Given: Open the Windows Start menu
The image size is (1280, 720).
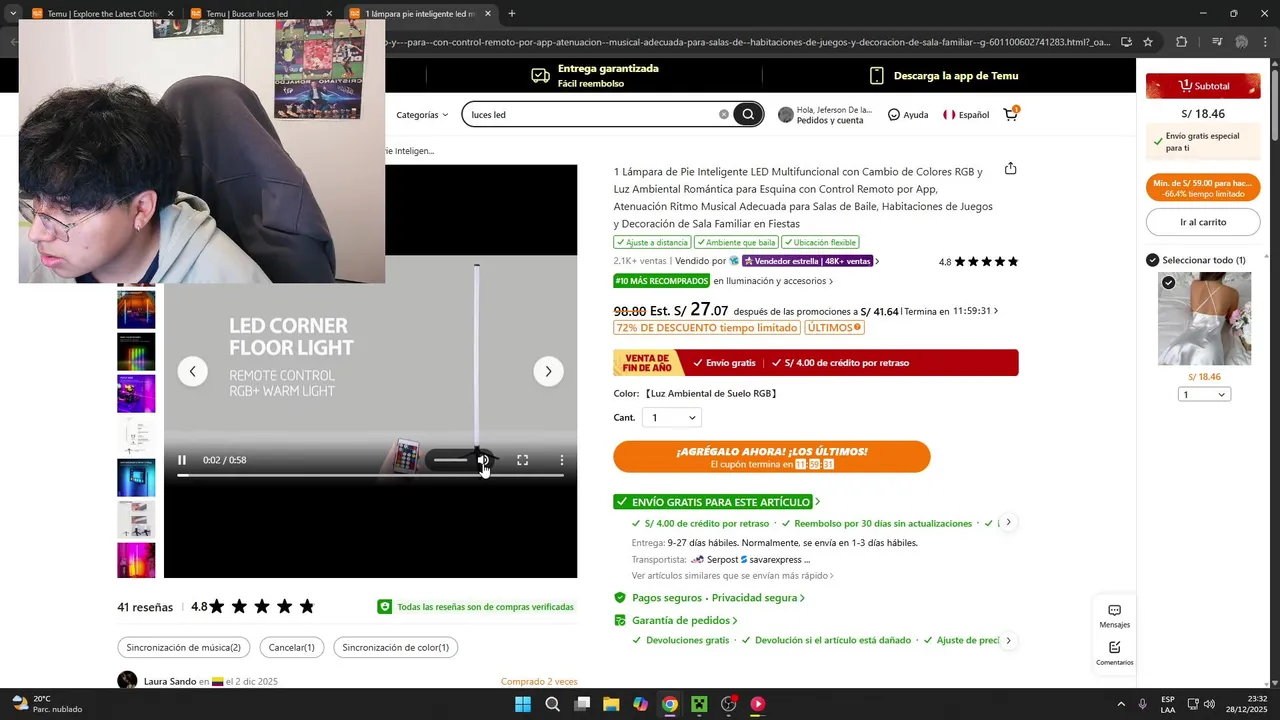Looking at the screenshot, I should [x=523, y=704].
